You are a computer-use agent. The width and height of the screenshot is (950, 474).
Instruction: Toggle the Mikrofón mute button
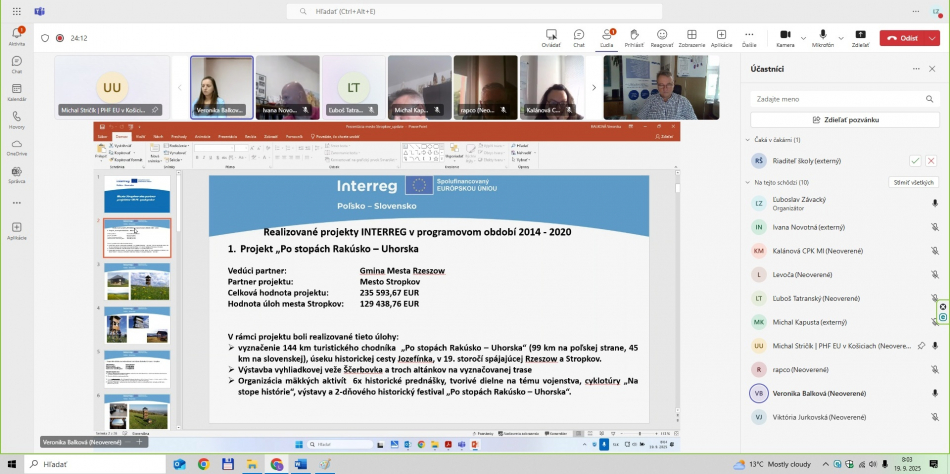822,37
